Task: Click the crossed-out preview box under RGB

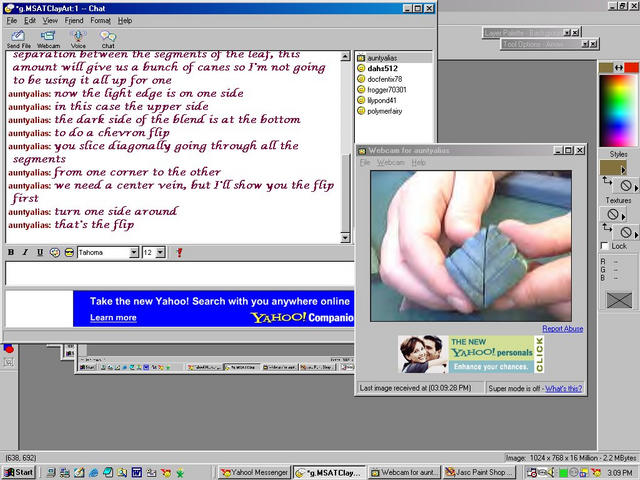Action: [619, 300]
